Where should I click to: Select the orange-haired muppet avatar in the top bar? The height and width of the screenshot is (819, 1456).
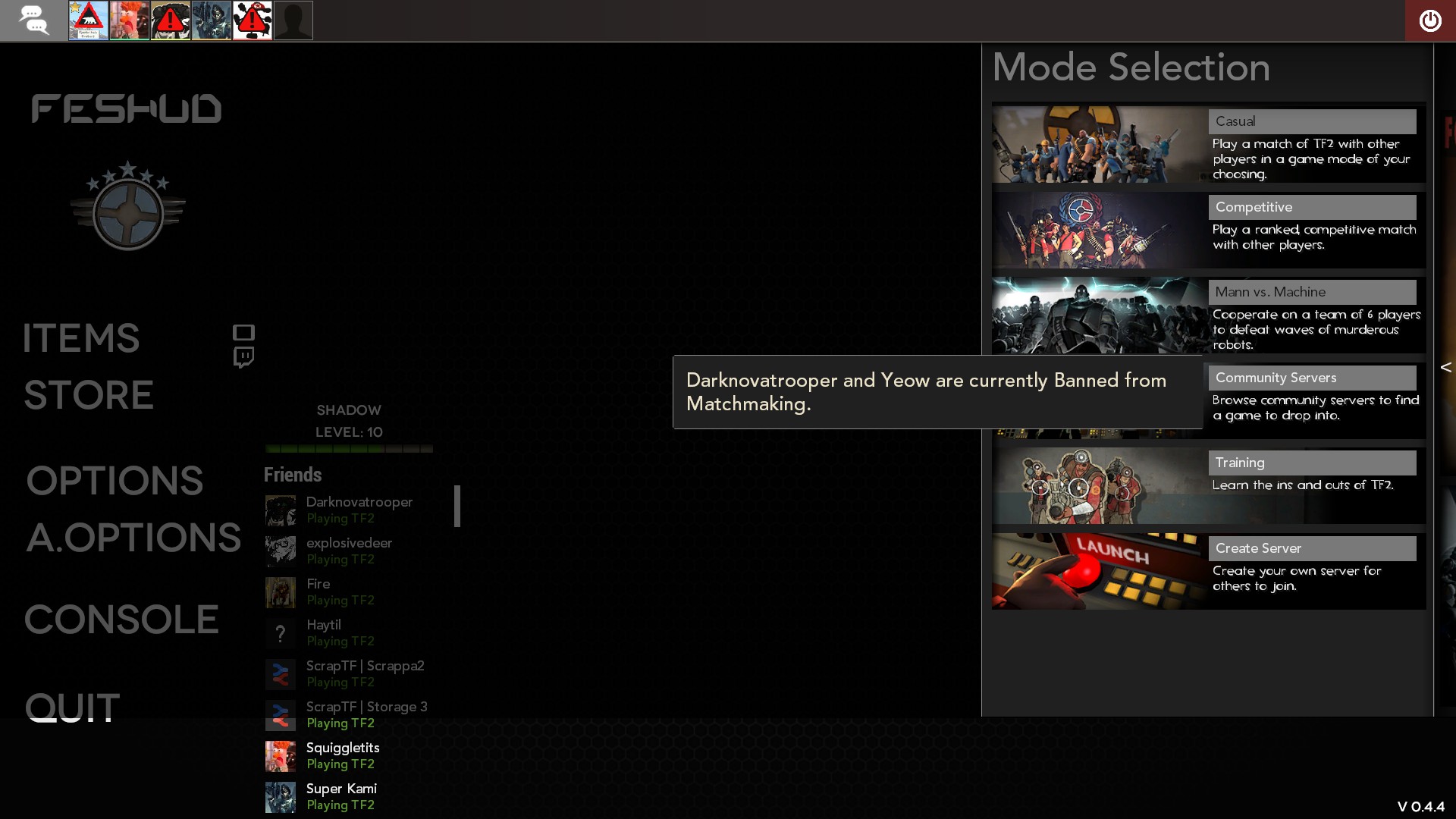coord(130,20)
